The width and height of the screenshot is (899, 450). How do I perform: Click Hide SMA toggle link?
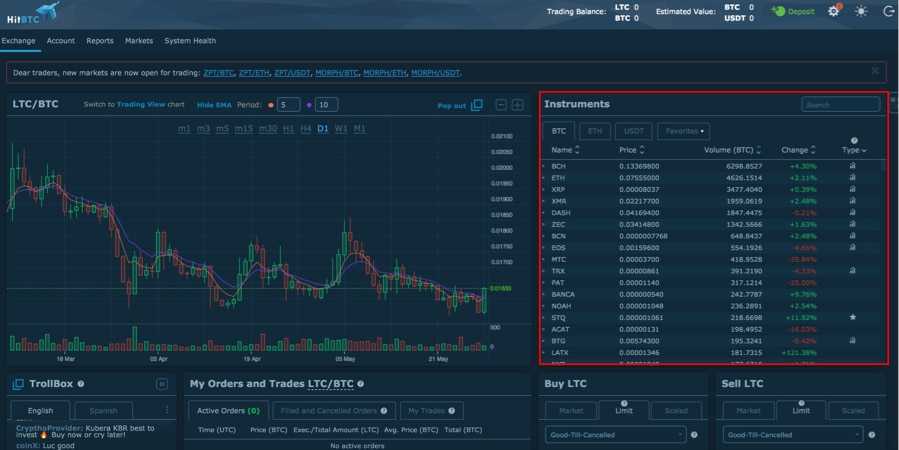point(214,105)
